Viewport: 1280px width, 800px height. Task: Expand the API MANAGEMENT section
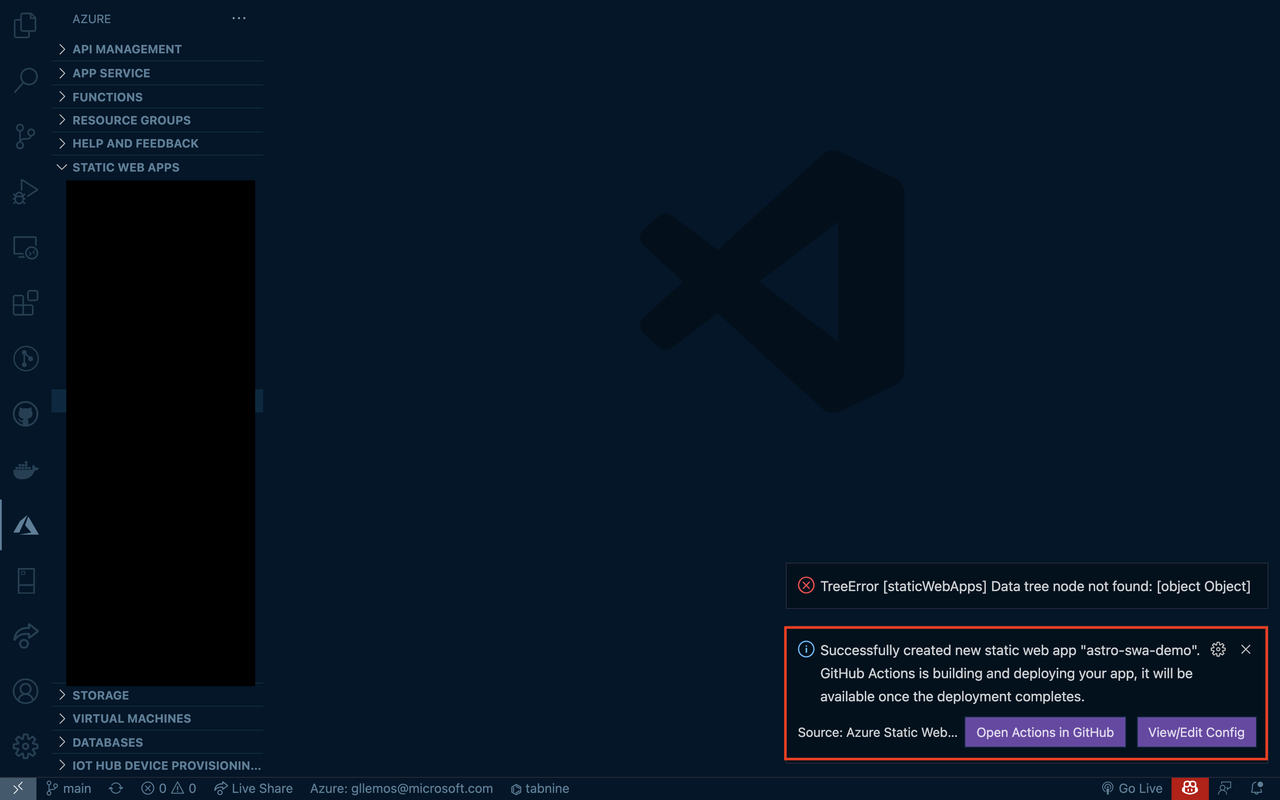(x=158, y=49)
